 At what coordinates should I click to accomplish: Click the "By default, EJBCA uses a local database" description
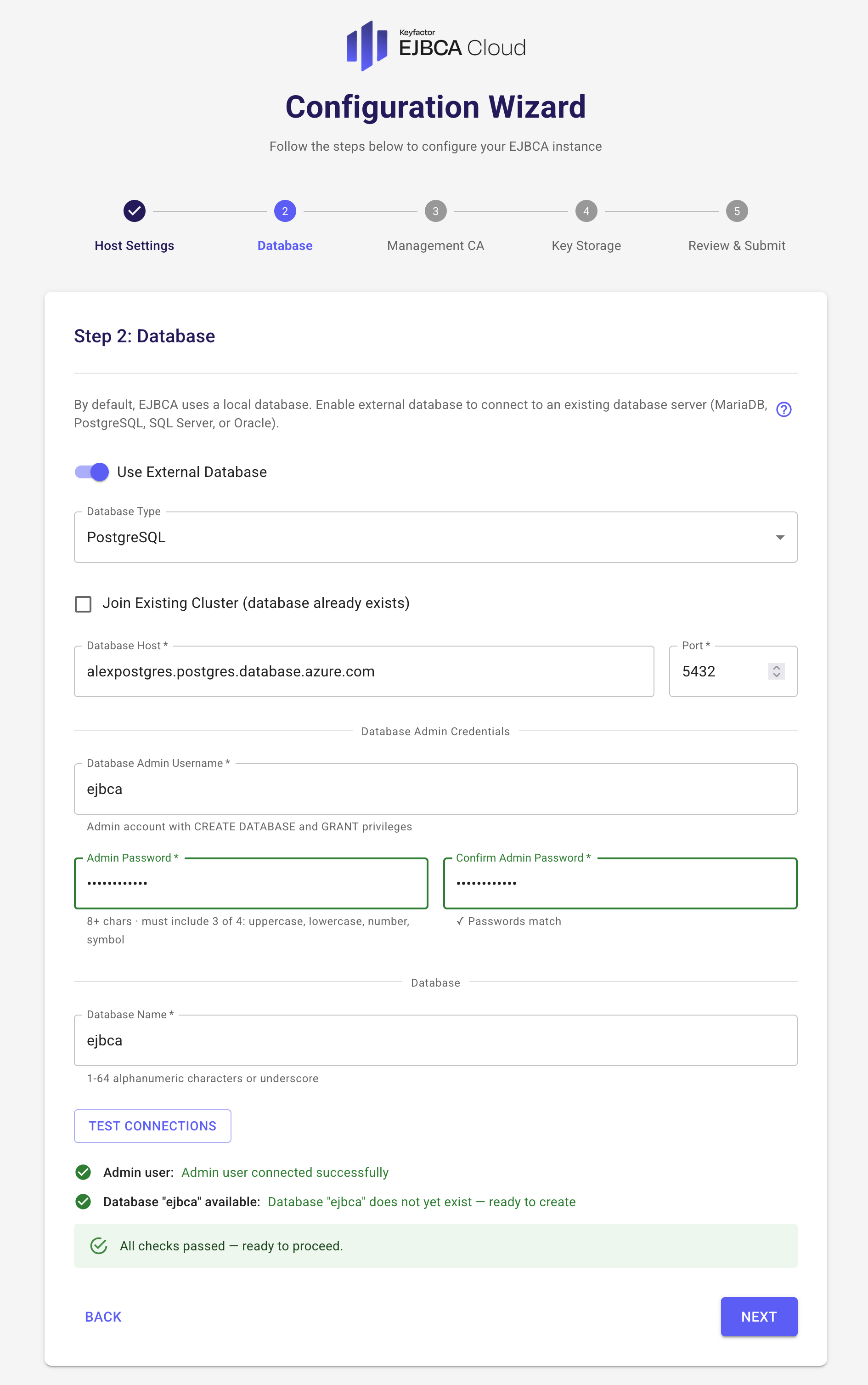[x=421, y=414]
